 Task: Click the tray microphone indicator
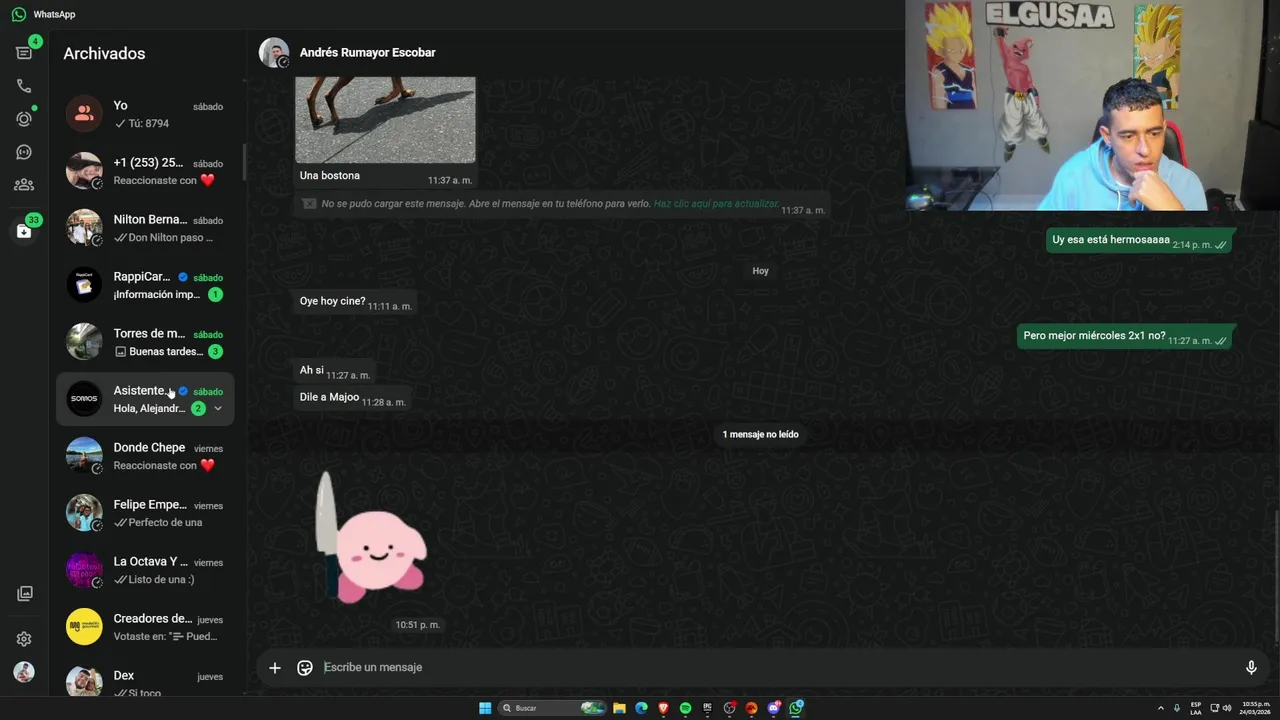click(1177, 708)
